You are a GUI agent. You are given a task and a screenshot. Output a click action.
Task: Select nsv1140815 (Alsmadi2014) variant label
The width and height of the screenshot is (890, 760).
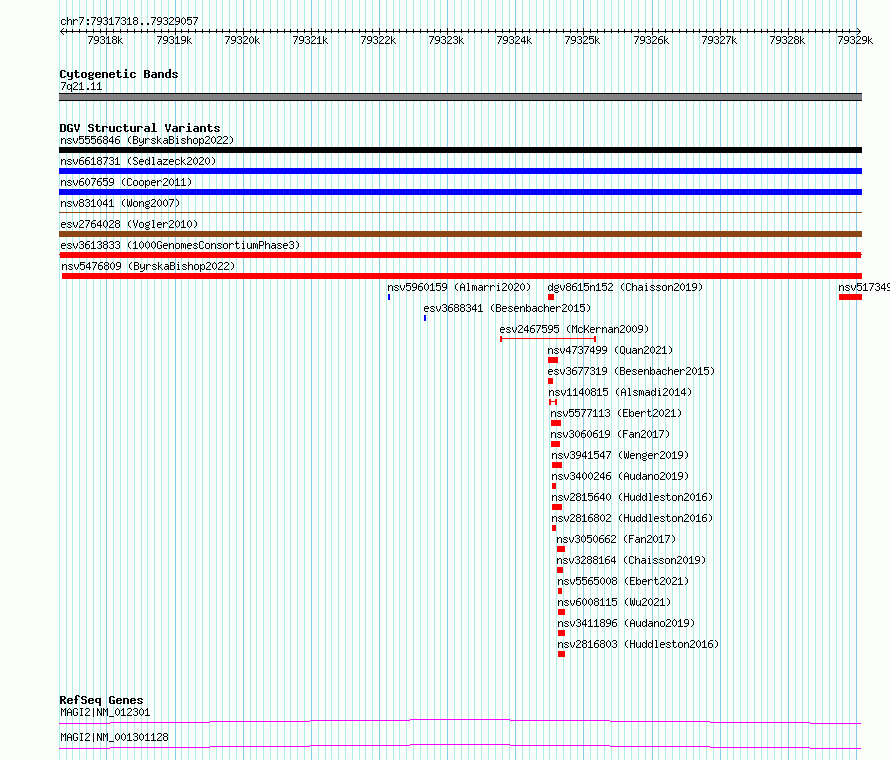pyautogui.click(x=620, y=392)
